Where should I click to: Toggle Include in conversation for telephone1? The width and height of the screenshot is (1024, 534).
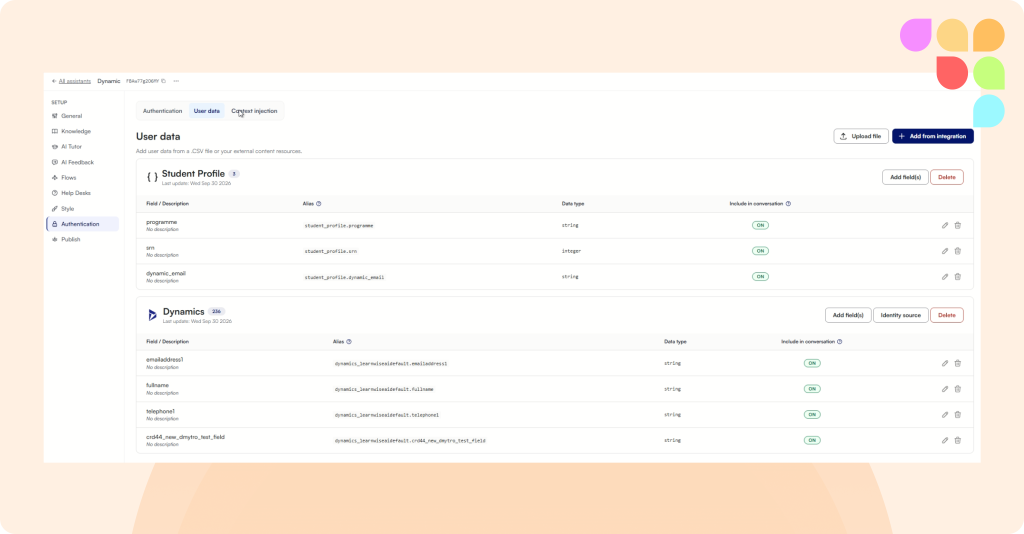pos(812,415)
